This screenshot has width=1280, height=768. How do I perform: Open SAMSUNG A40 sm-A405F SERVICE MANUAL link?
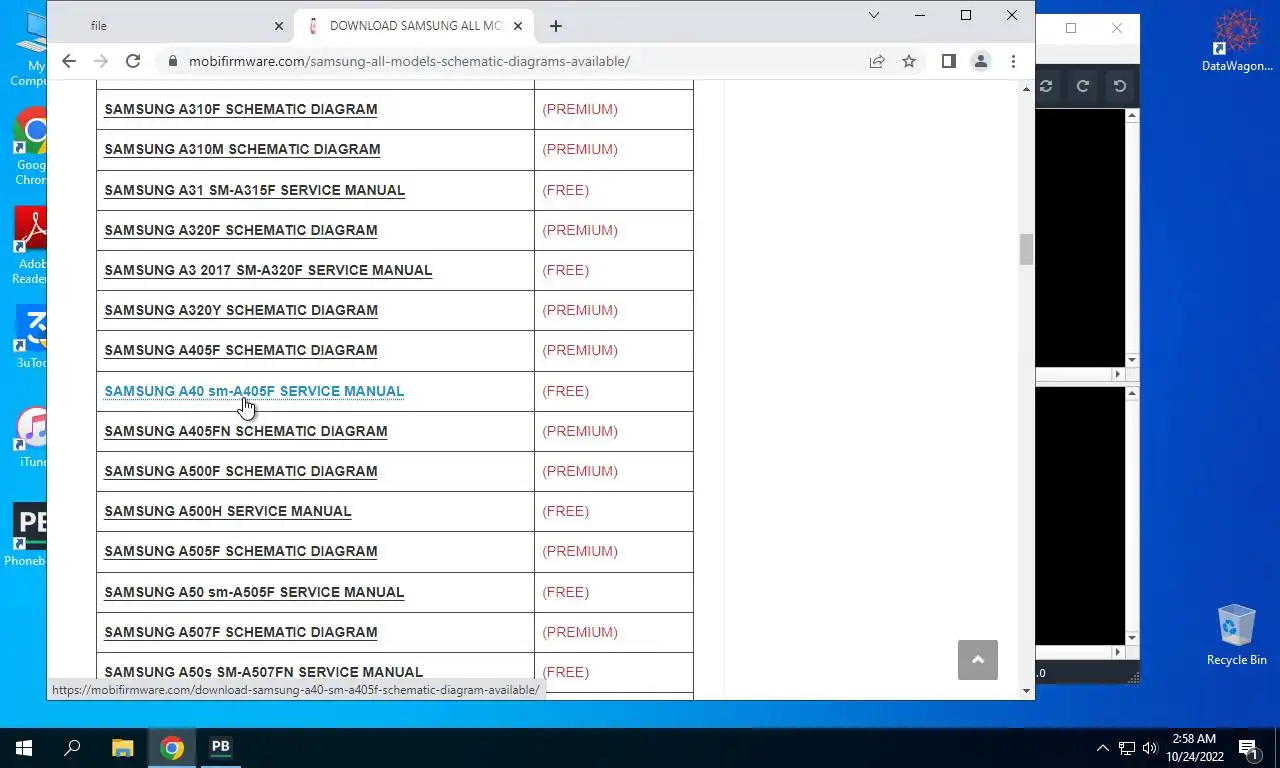point(254,391)
